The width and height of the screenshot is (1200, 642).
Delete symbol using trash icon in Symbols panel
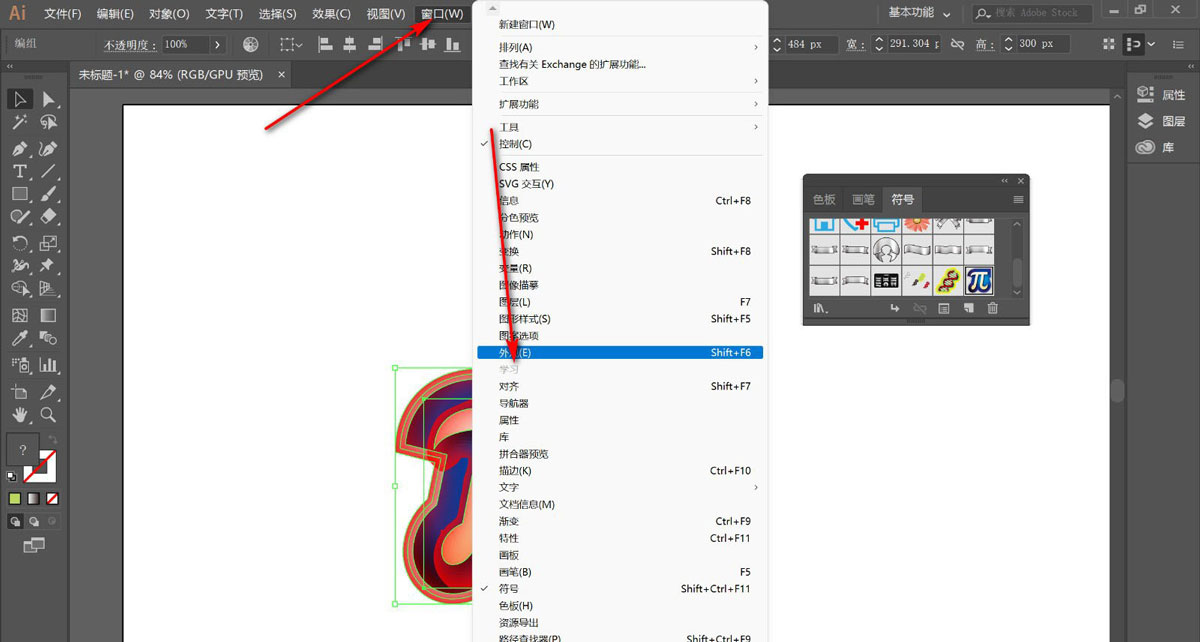coord(993,309)
